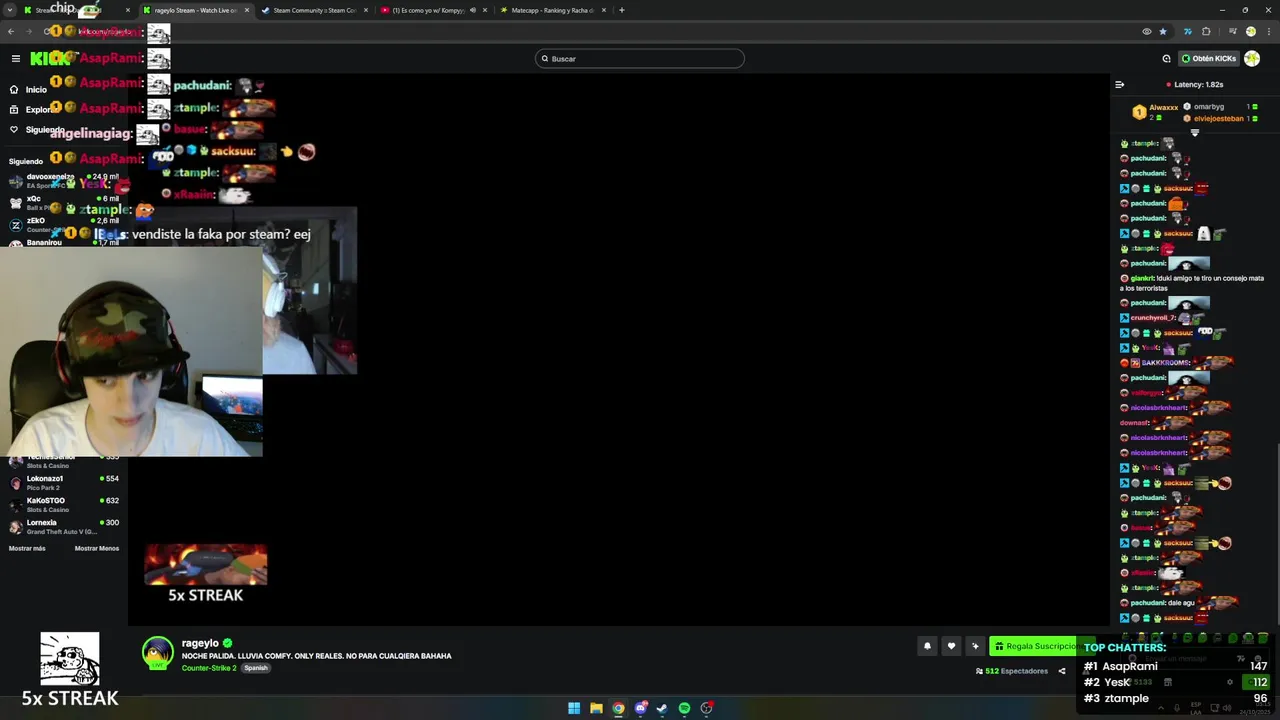
Task: Click the Latency: 1.82s indicator
Action: (x=1195, y=85)
